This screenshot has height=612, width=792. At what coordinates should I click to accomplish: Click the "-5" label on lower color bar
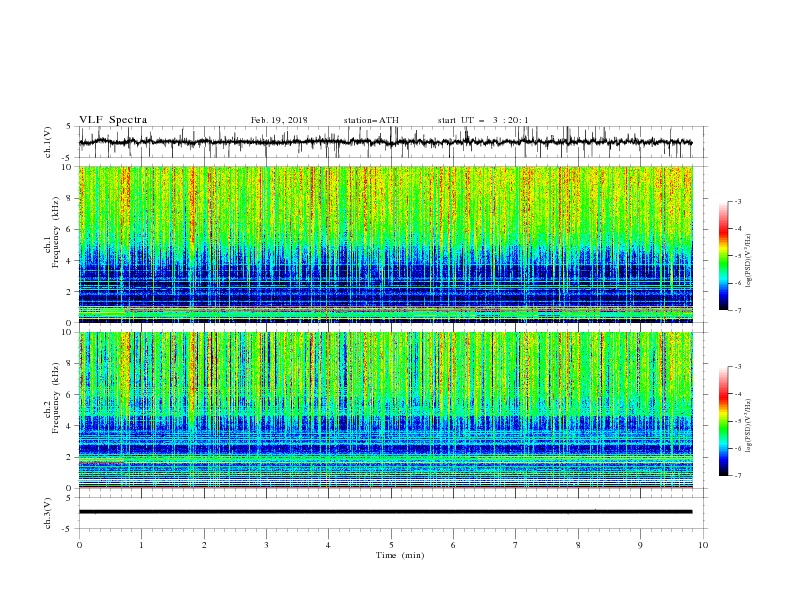click(x=738, y=421)
